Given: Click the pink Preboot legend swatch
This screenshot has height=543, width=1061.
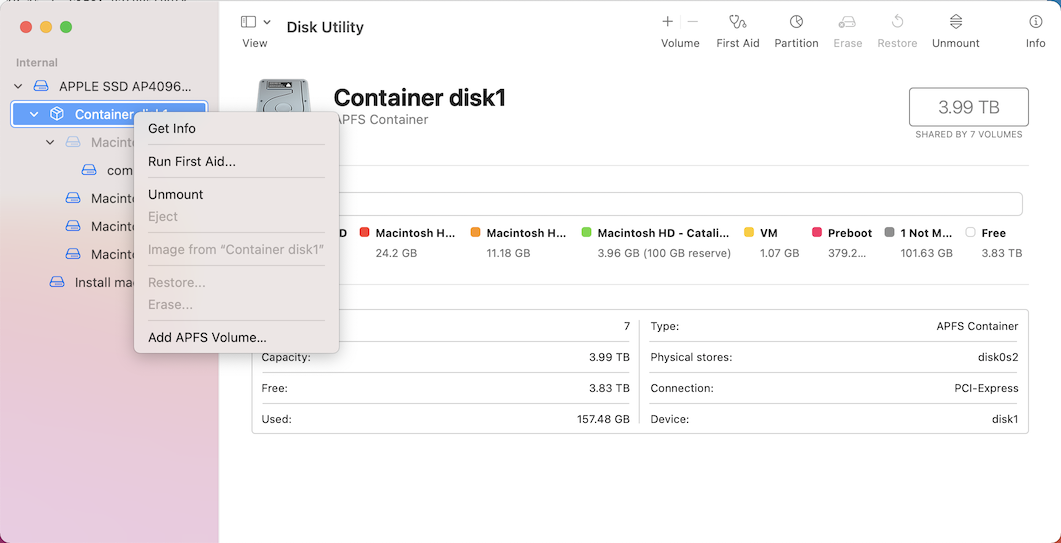Looking at the screenshot, I should click(x=817, y=233).
